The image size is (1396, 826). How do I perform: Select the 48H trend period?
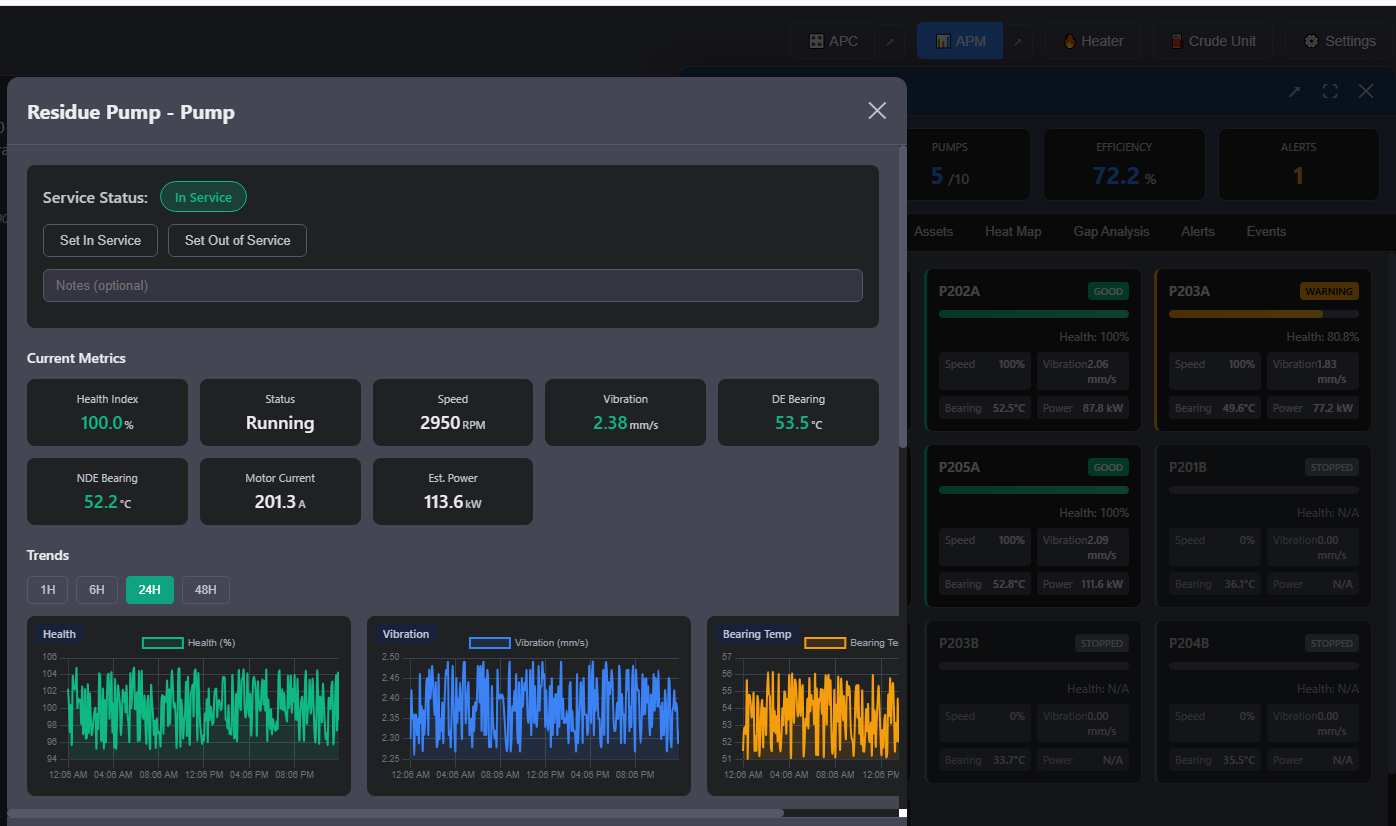tap(205, 590)
